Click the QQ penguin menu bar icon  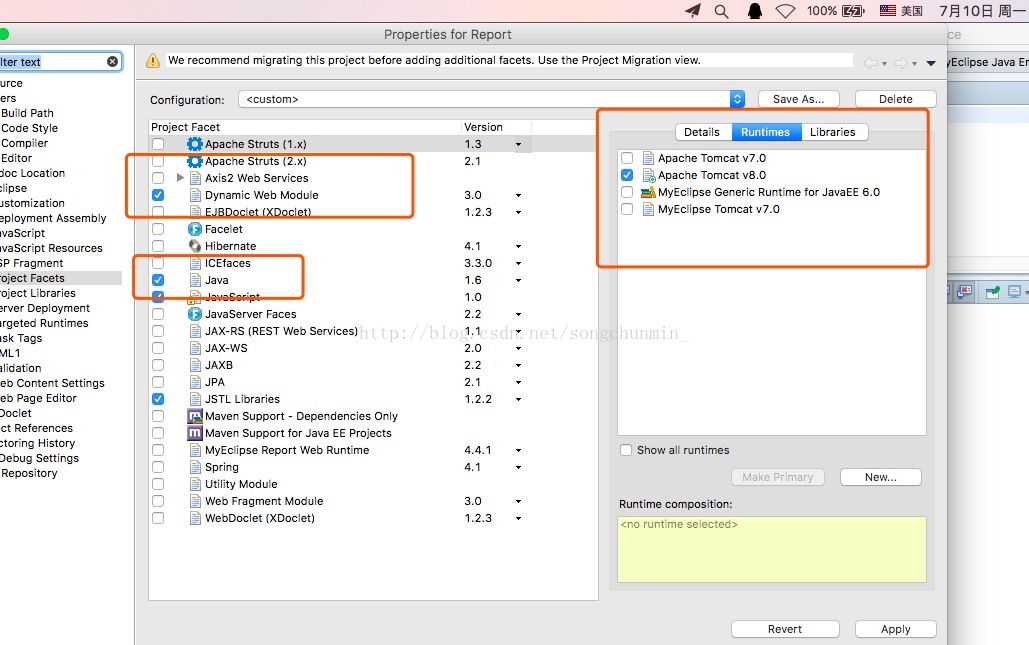(x=755, y=11)
